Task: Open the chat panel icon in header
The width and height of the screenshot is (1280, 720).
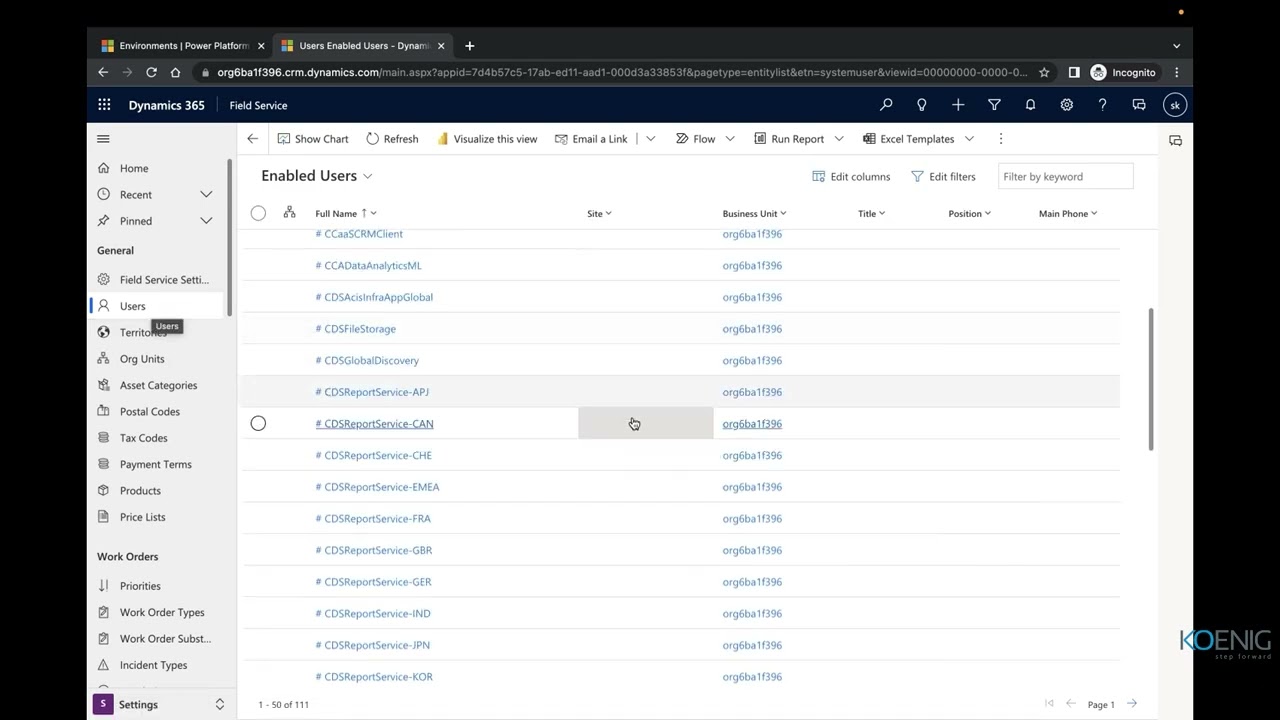Action: click(x=1139, y=105)
